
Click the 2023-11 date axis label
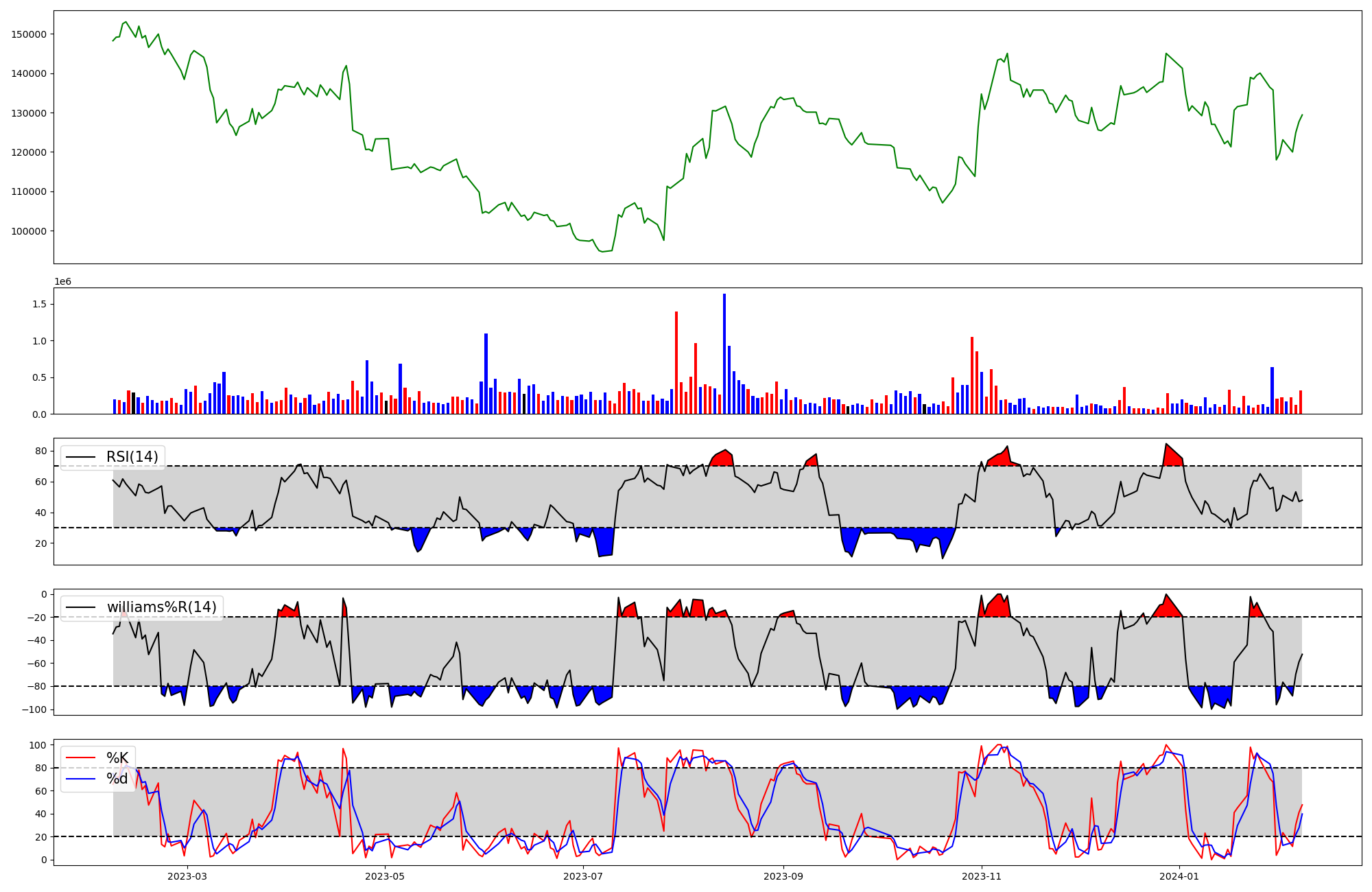pos(981,876)
